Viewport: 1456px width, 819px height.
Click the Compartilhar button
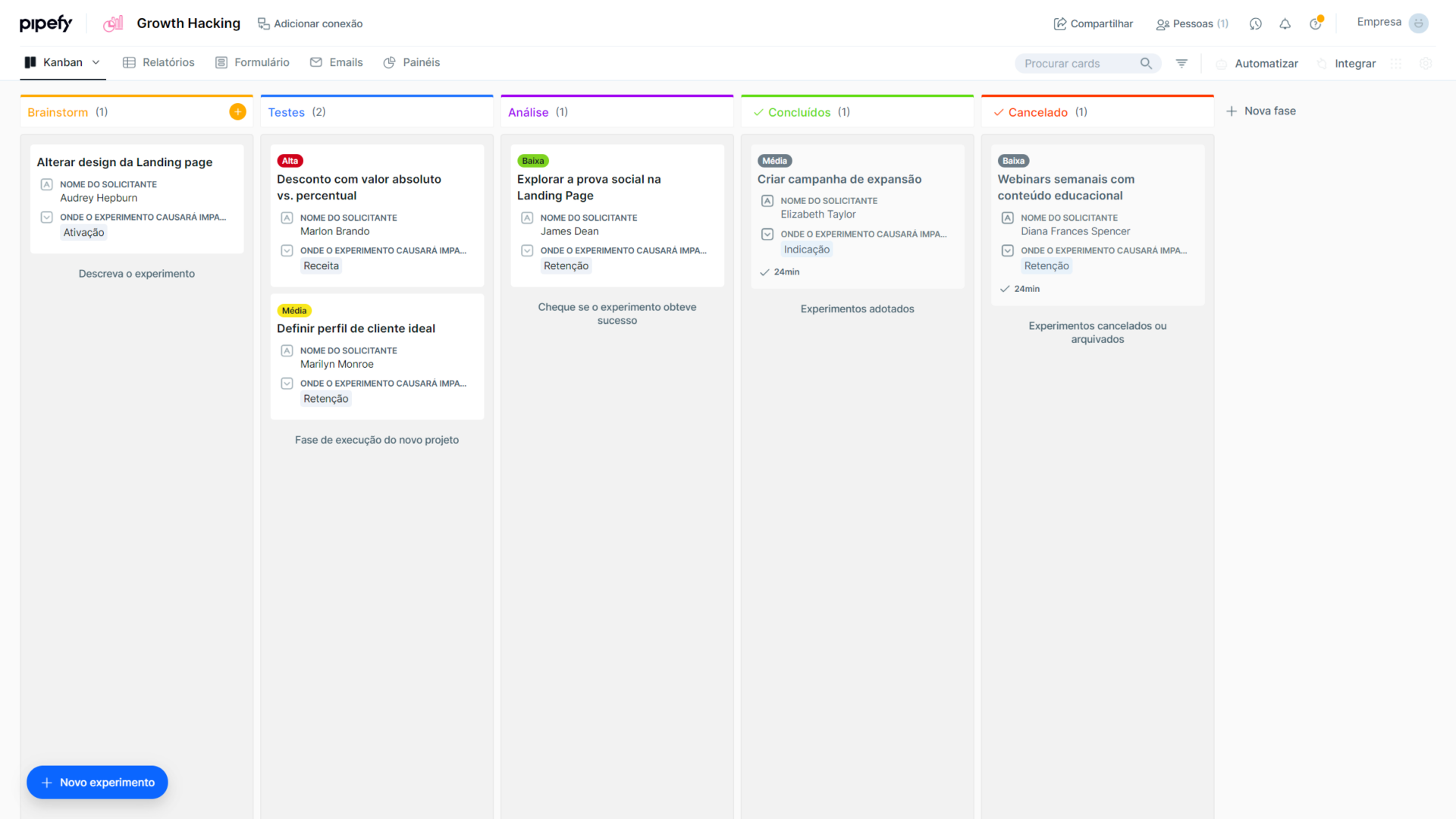[x=1093, y=24]
